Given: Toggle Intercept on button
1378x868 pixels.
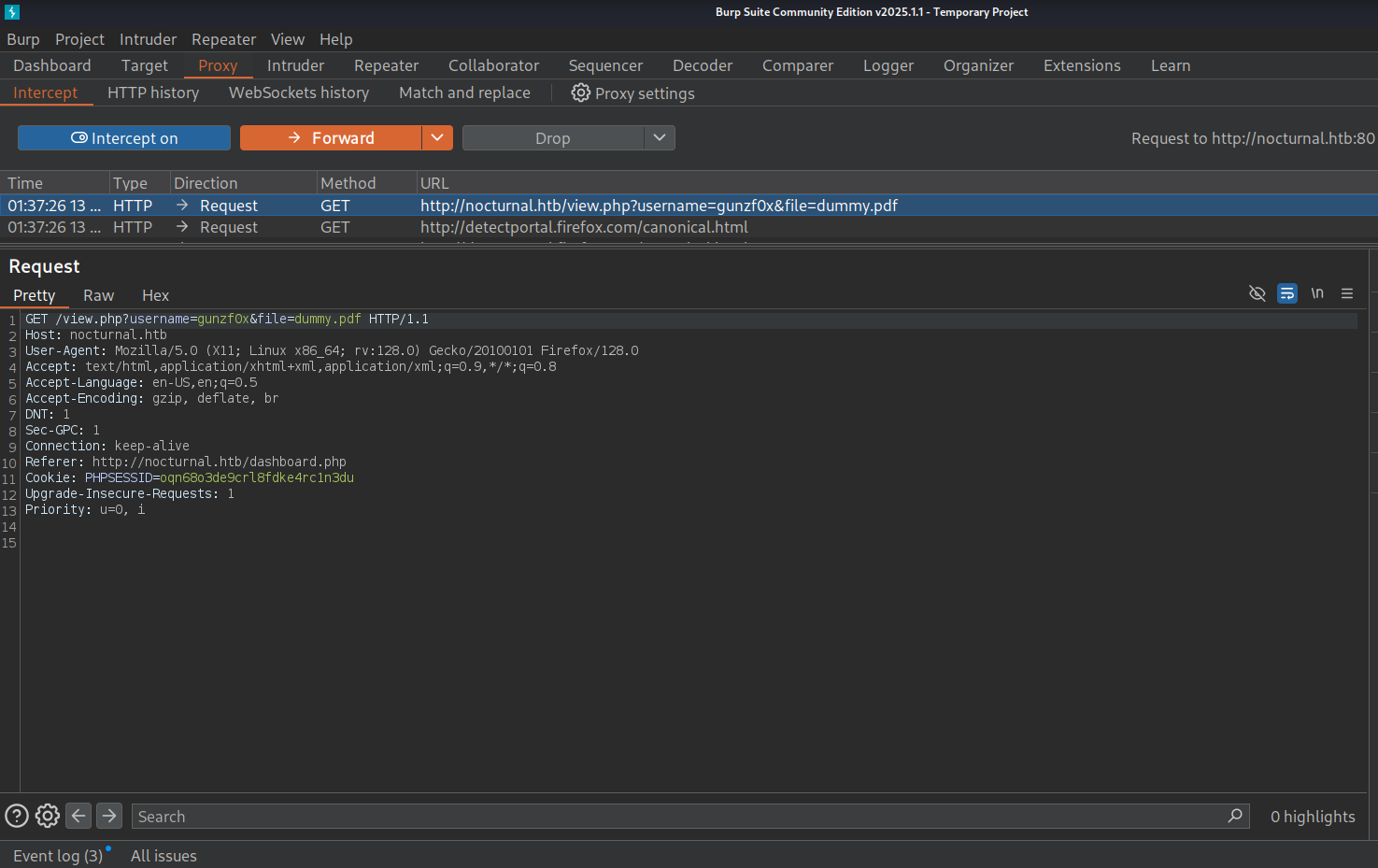Looking at the screenshot, I should tap(124, 138).
